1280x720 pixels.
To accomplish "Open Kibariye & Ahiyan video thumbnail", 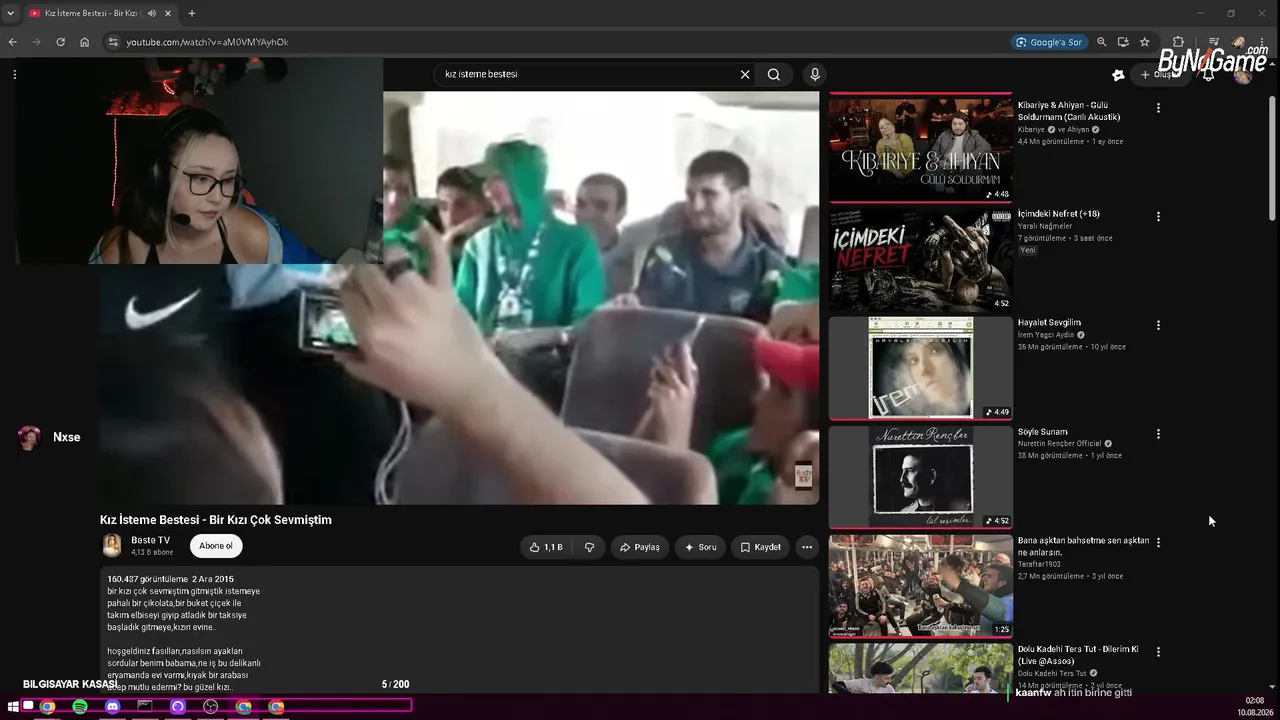I will 920,148.
